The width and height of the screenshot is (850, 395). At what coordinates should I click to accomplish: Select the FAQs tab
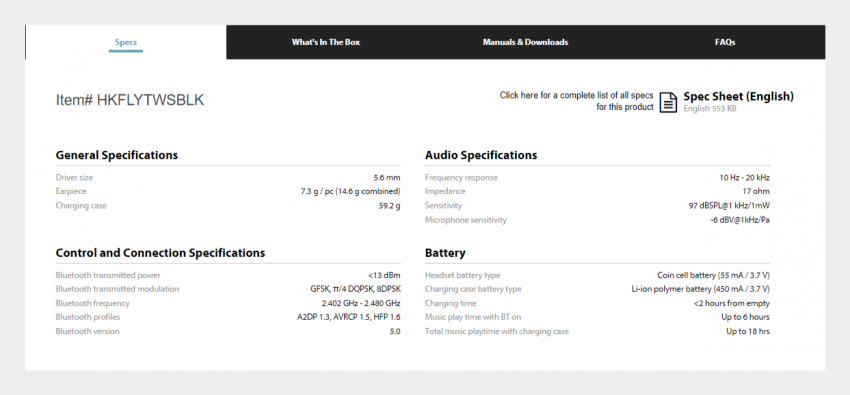[725, 42]
